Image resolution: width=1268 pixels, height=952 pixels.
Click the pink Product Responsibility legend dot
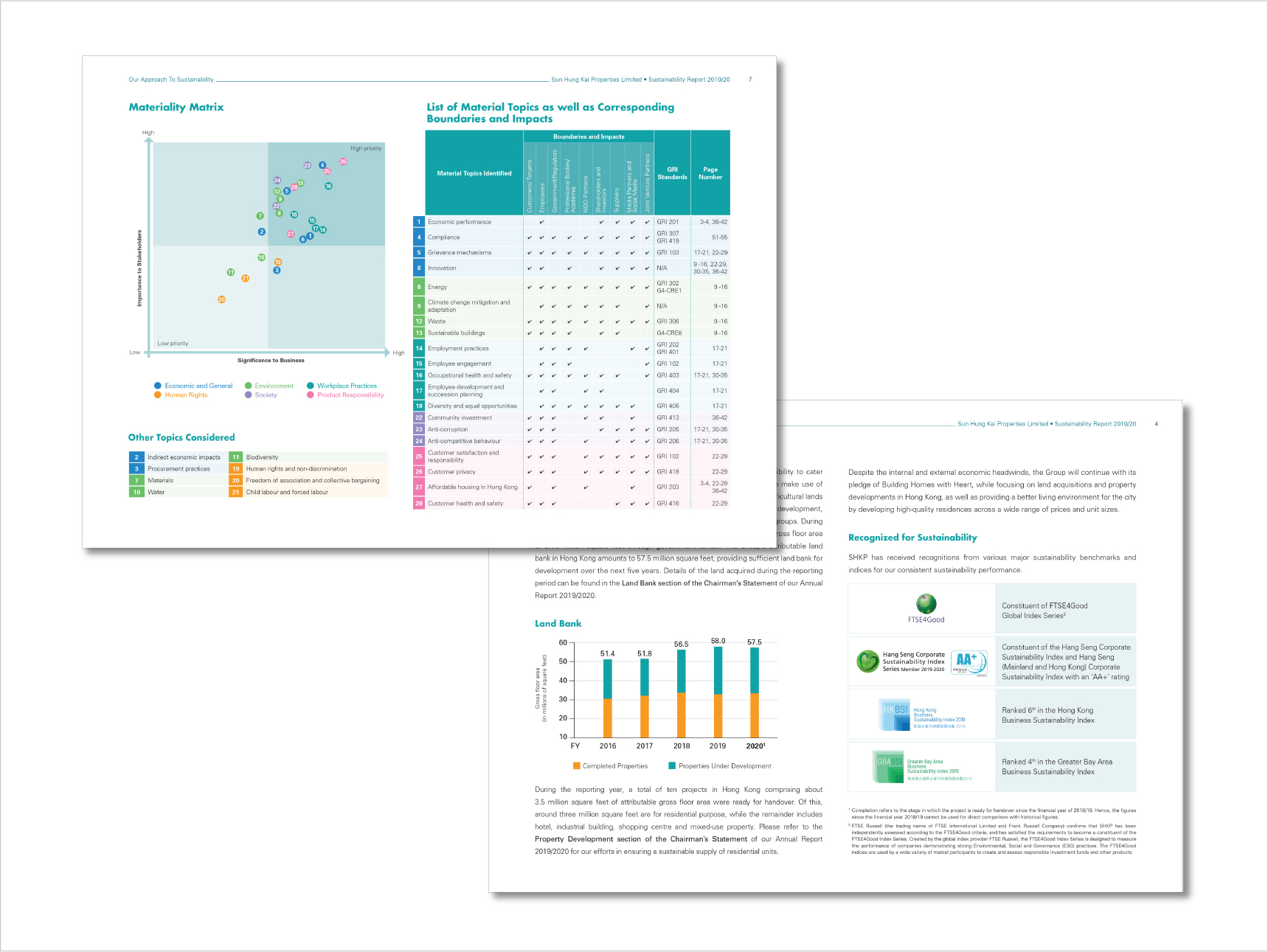pos(311,395)
